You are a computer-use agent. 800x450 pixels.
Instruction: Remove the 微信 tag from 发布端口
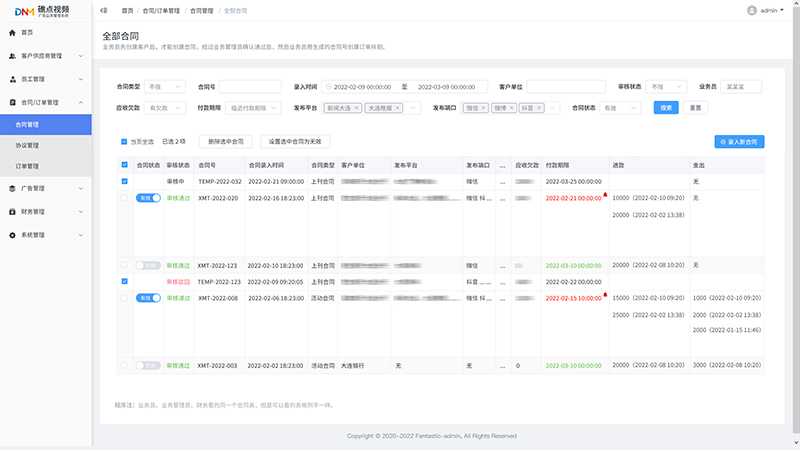(483, 108)
